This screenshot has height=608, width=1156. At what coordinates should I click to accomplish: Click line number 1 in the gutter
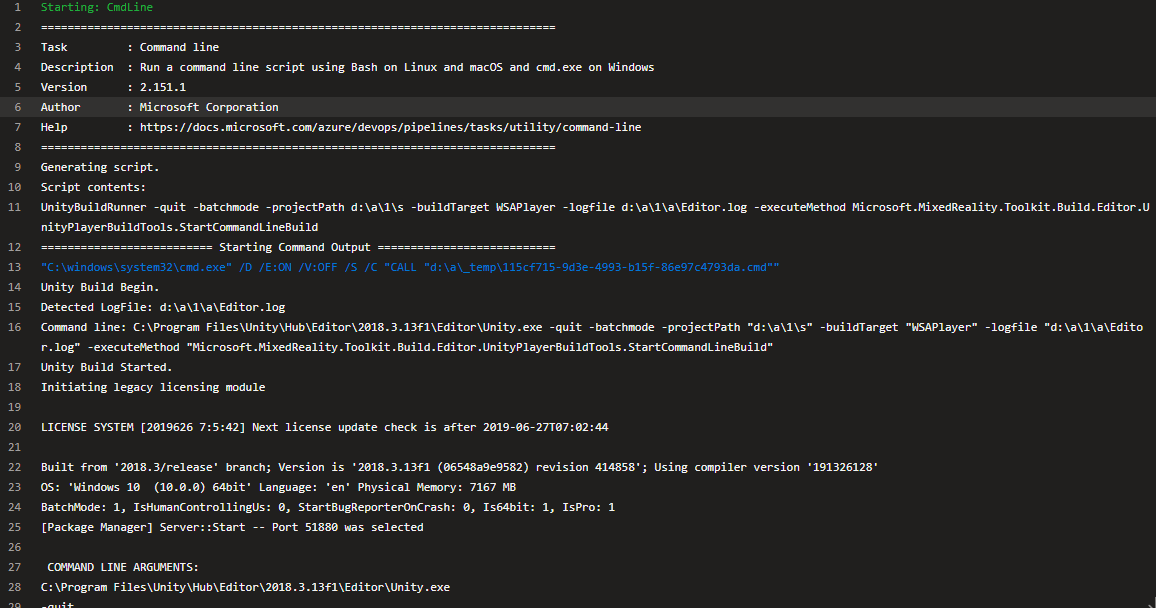coord(18,7)
